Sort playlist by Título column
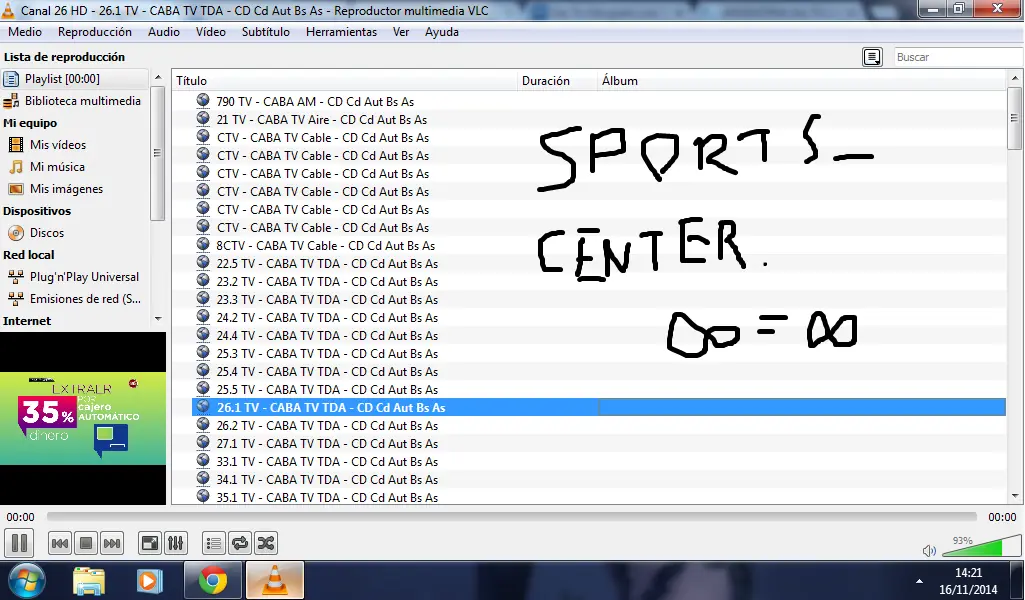This screenshot has width=1025, height=600. 345,81
